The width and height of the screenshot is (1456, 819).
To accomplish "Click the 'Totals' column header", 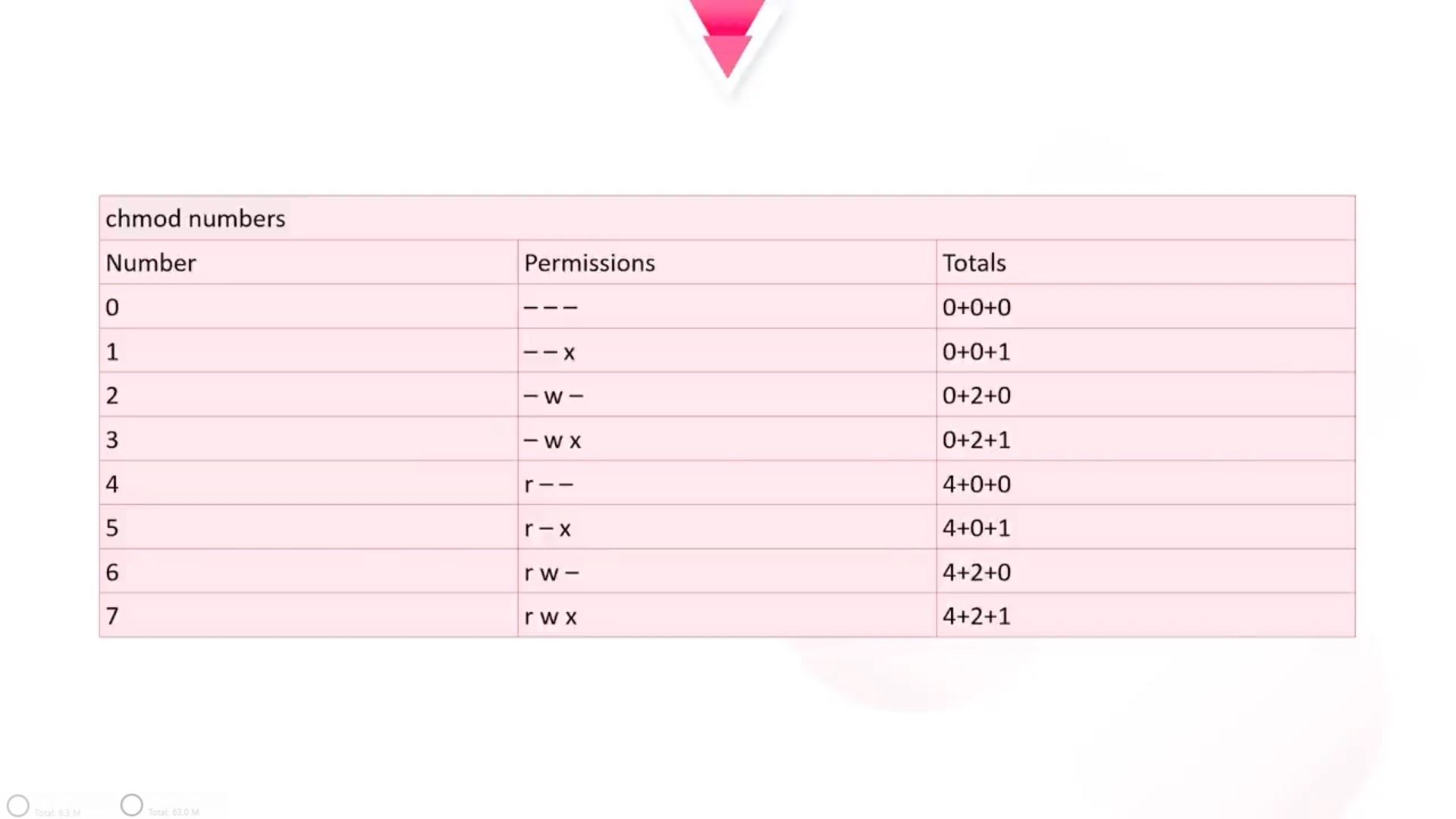I will pos(974,263).
